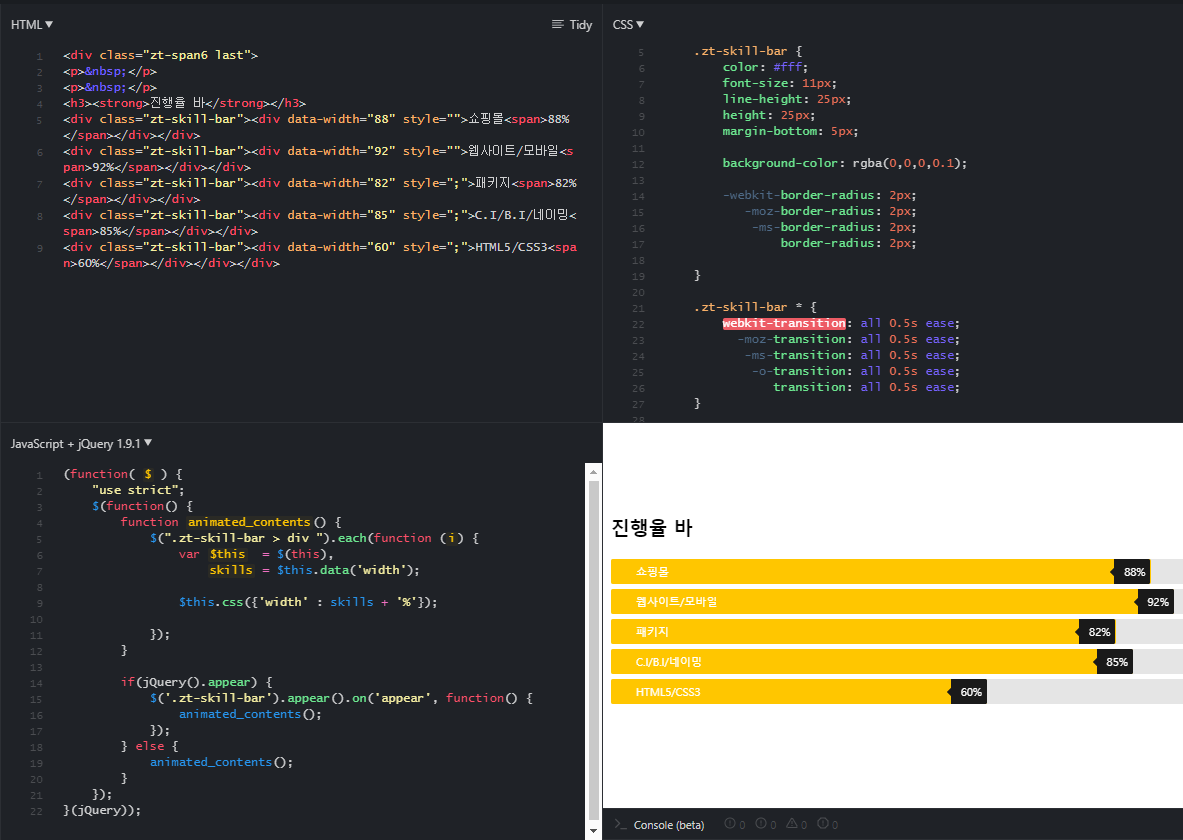This screenshot has height=840, width=1183.
Task: Click the 88% tooltip badge
Action: click(x=1134, y=572)
